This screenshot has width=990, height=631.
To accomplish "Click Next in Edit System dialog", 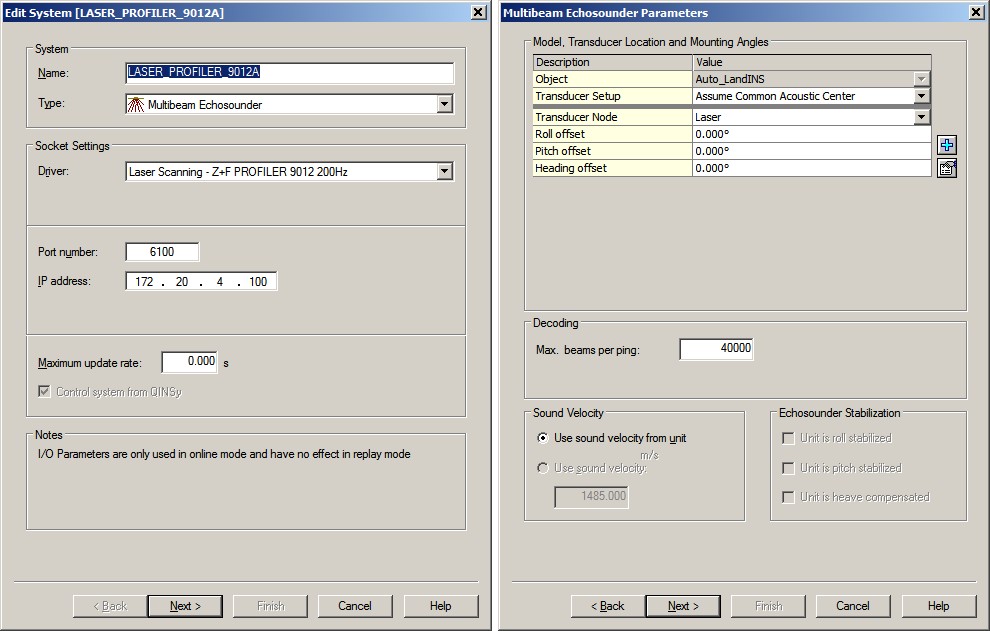I will click(x=185, y=606).
